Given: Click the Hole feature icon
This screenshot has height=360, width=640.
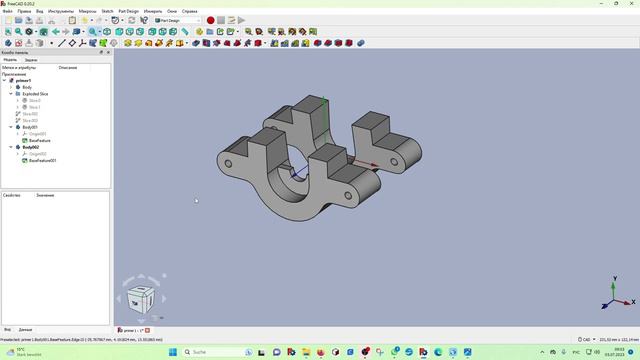Looking at the screenshot, I should click(207, 43).
